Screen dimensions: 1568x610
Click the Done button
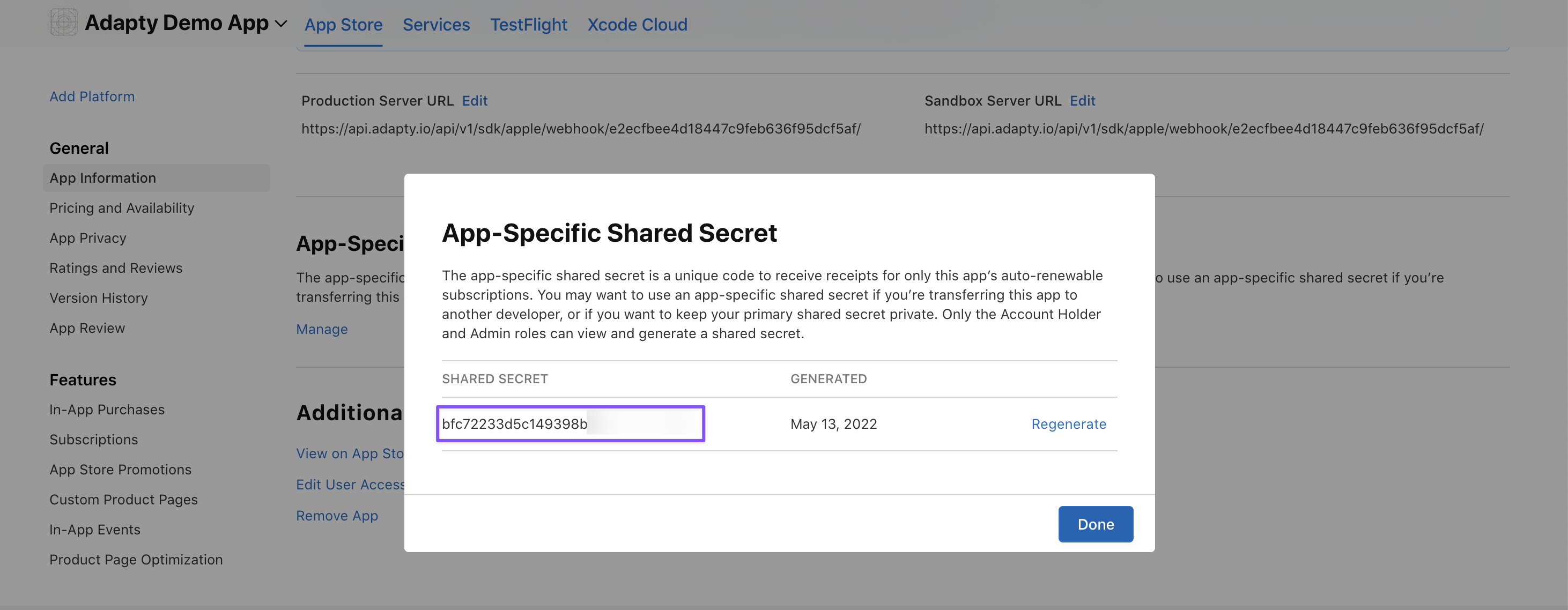pos(1095,524)
